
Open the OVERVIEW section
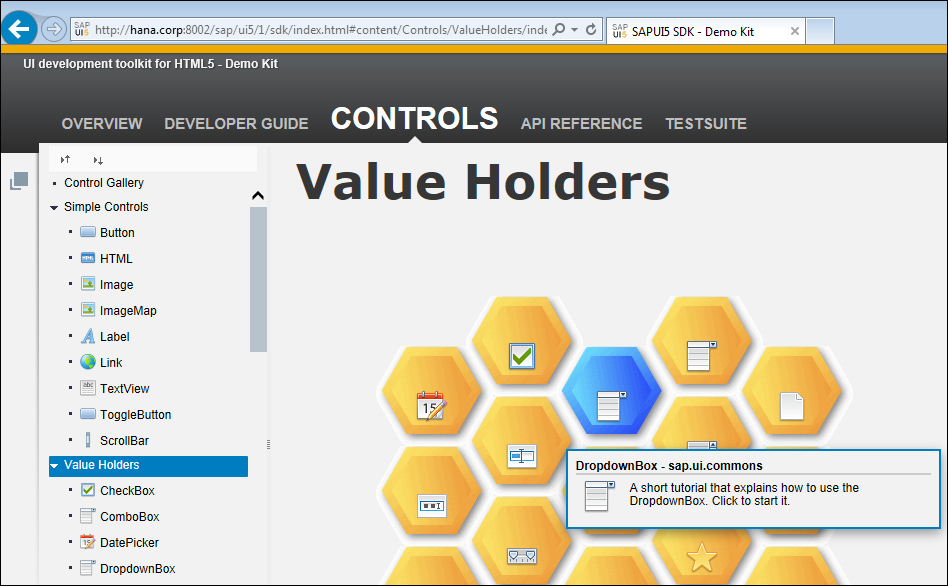coord(102,123)
